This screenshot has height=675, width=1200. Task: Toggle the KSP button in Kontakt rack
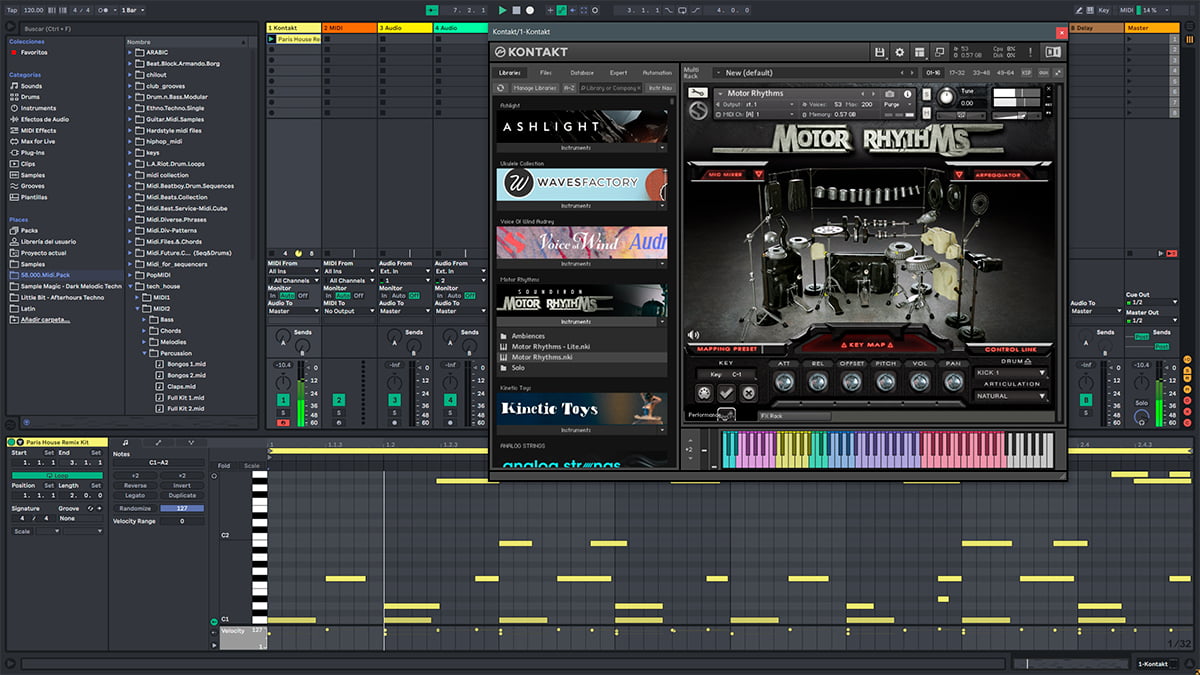click(1027, 73)
